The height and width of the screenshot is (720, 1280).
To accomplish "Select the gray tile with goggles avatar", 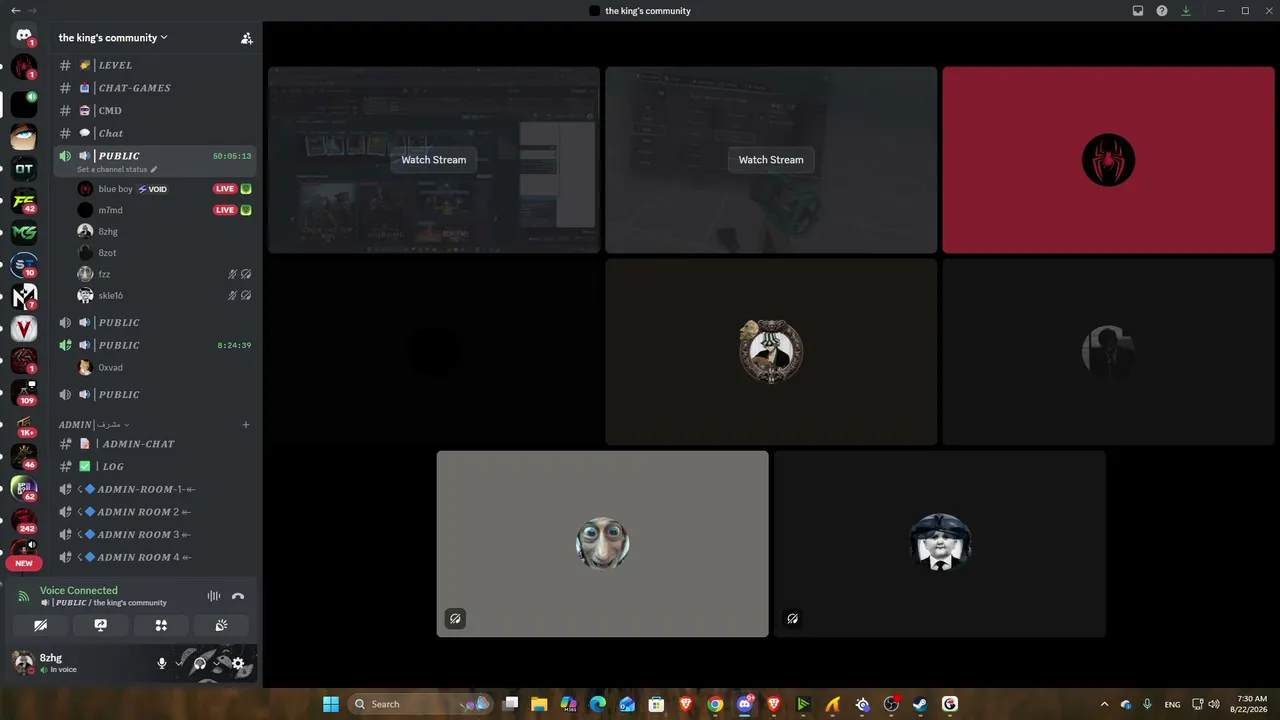I will (603, 544).
